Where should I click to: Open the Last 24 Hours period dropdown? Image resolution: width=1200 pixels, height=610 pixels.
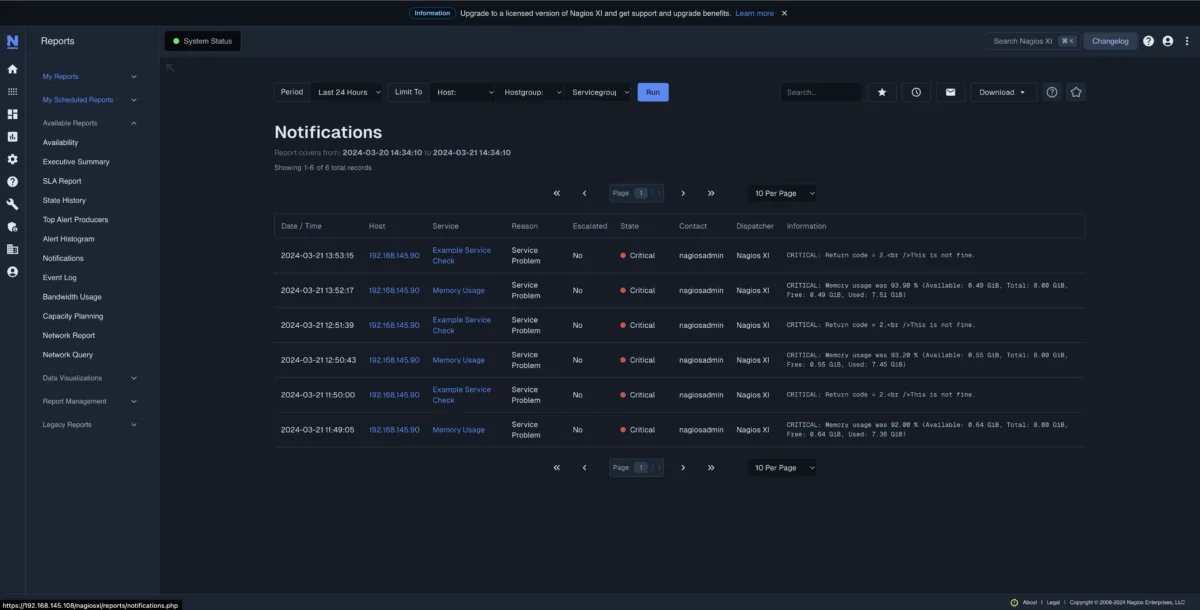pos(347,91)
